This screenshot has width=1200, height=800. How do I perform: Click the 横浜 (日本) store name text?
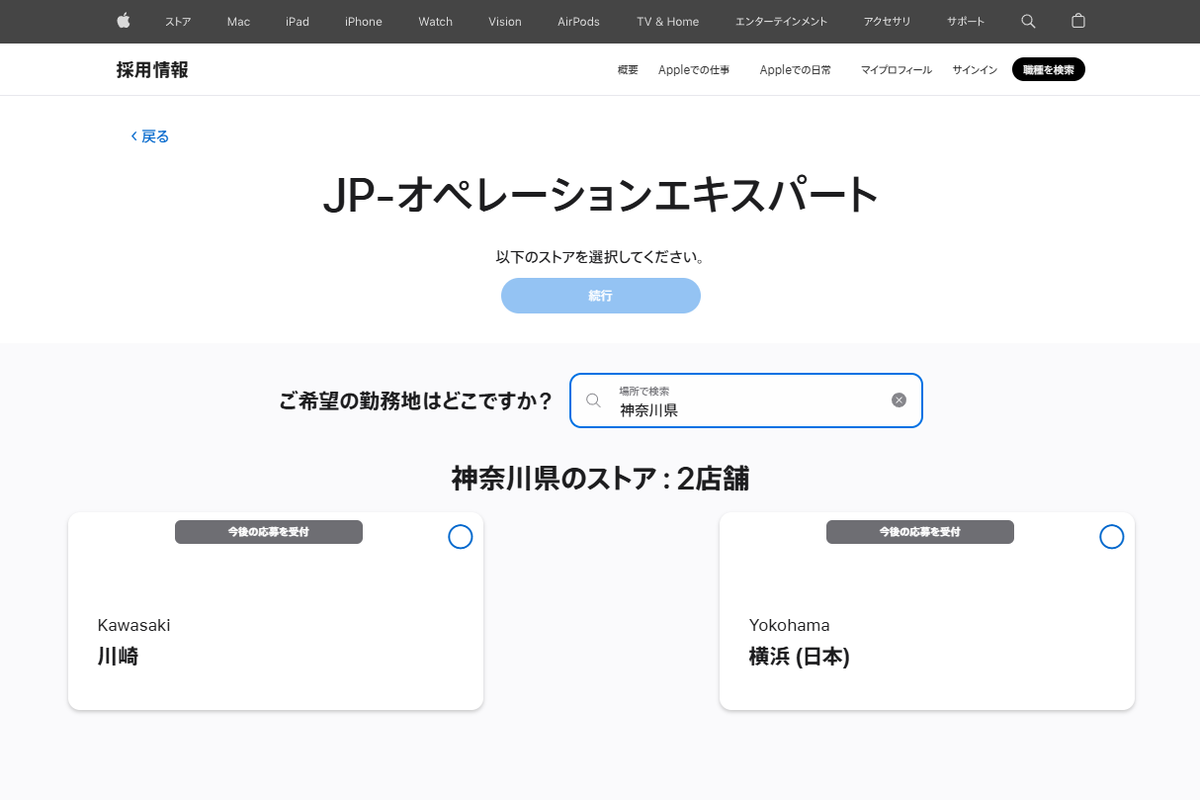(799, 657)
